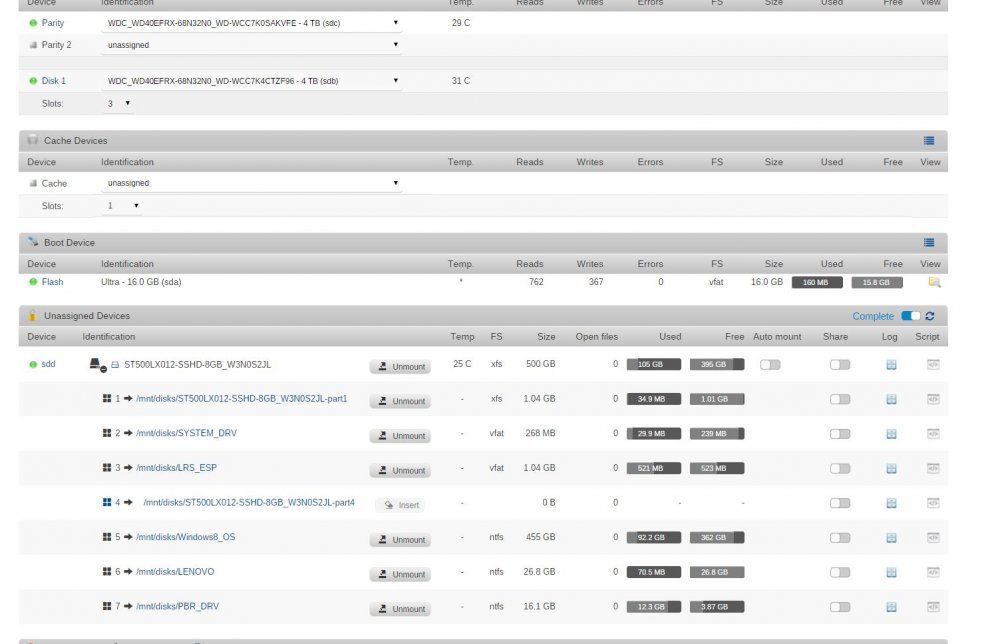Browse /mnt/disks/Windows8_OS mount point

pyautogui.click(x=186, y=537)
